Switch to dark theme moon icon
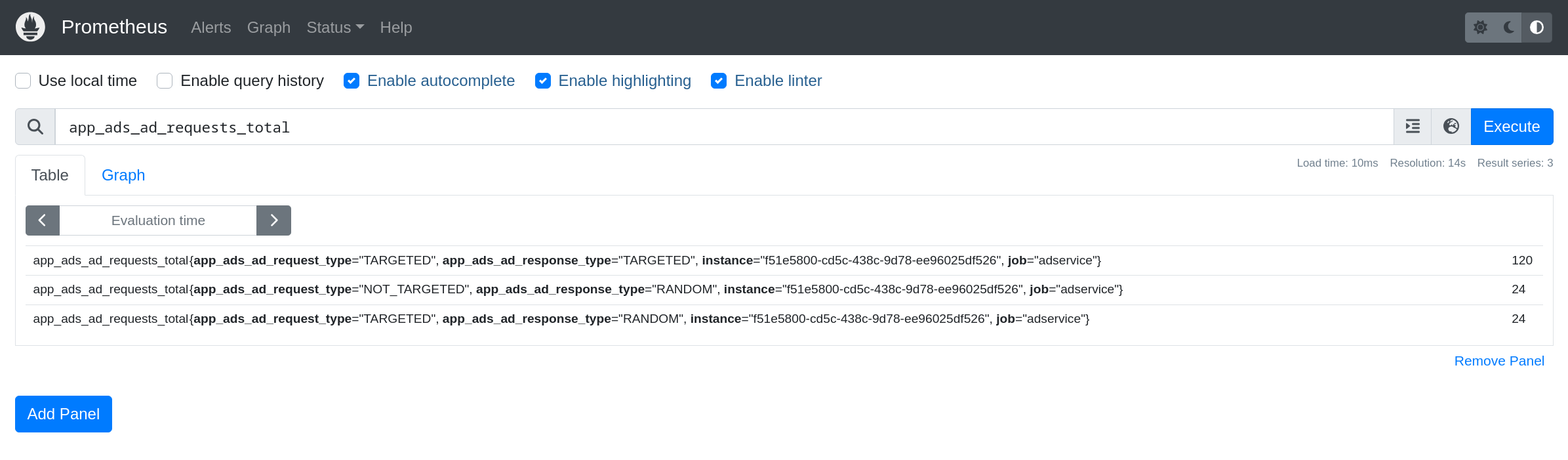Image resolution: width=1568 pixels, height=460 pixels. coord(1508,28)
